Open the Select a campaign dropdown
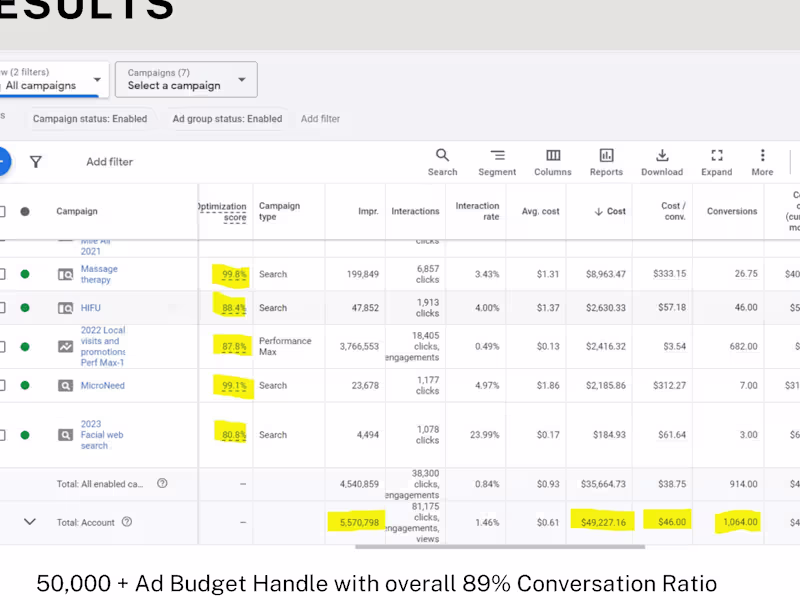This screenshot has height=600, width=800. [x=186, y=80]
